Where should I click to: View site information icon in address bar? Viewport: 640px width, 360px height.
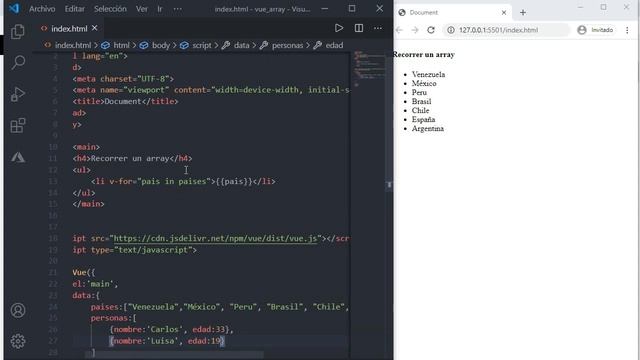(x=451, y=30)
